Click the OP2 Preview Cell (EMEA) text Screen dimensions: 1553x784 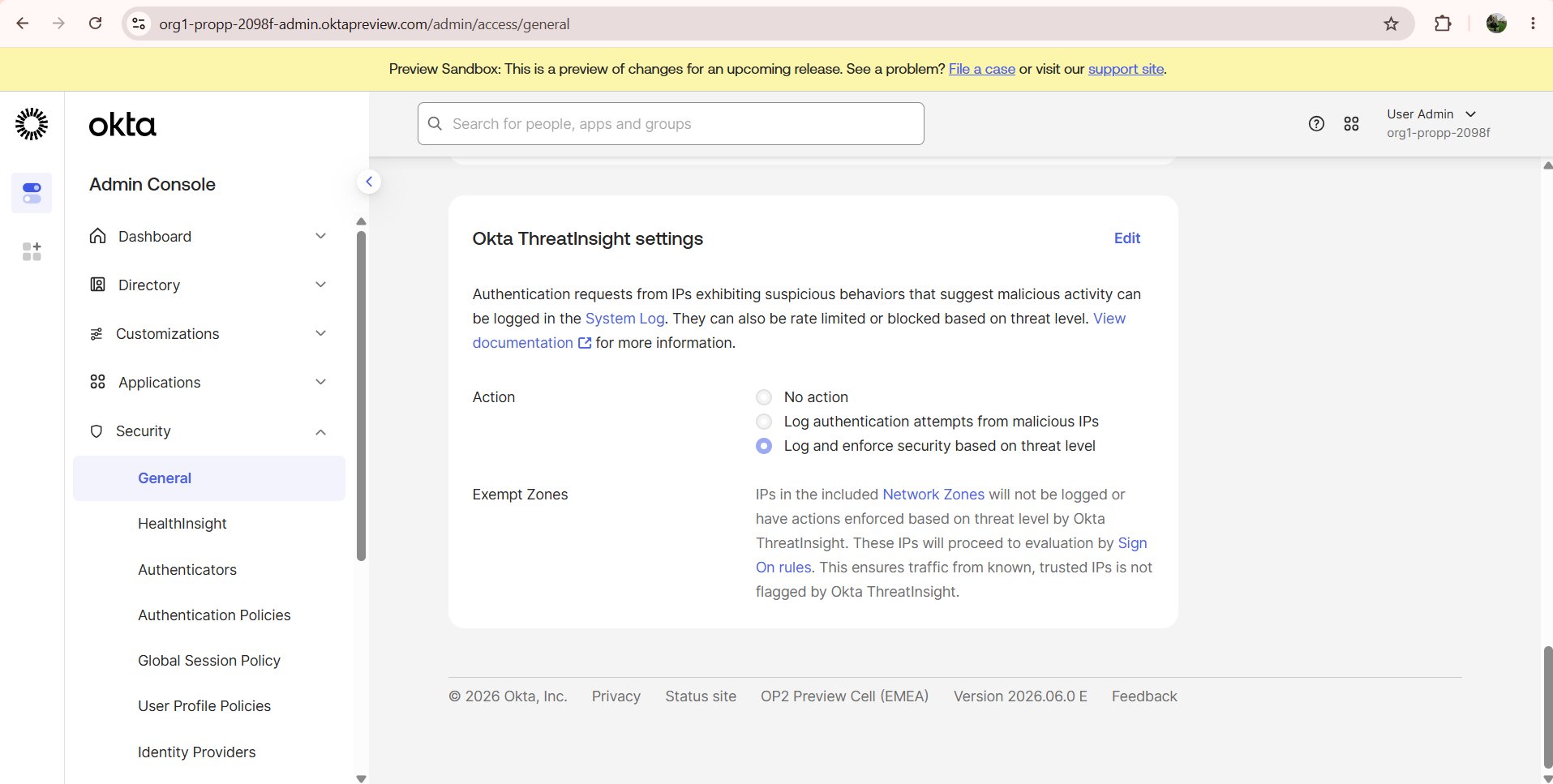tap(844, 696)
